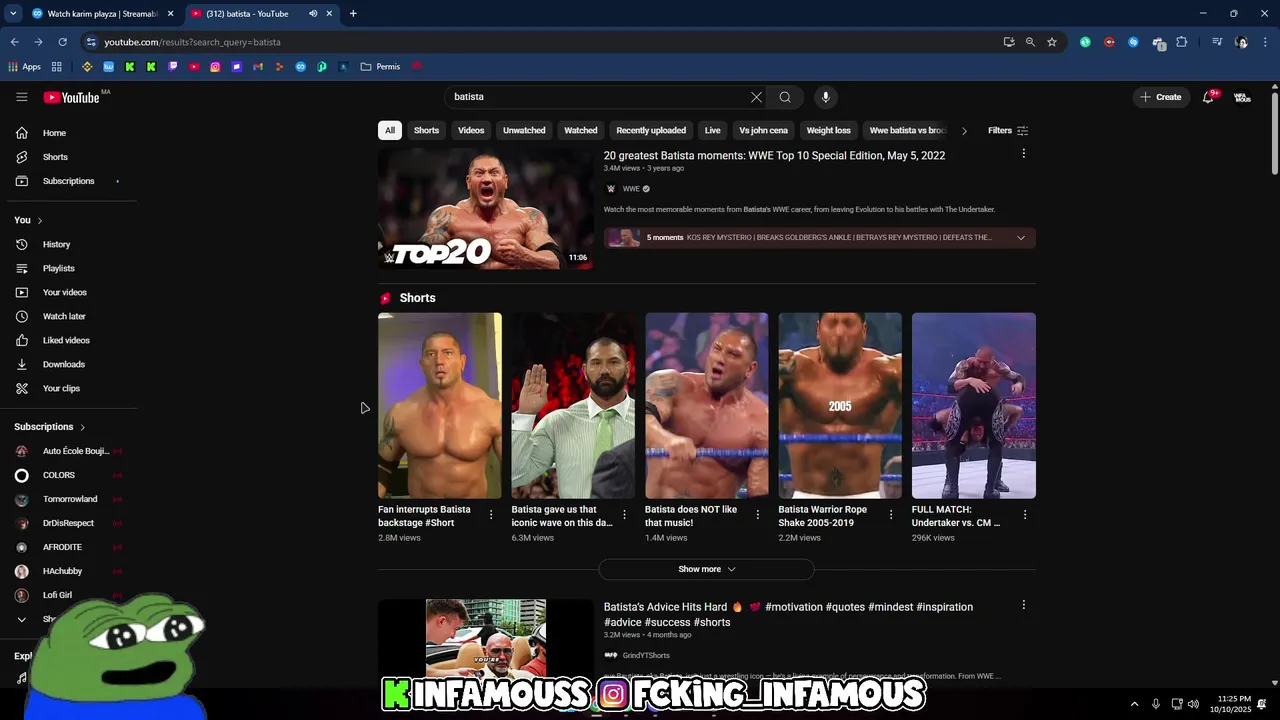
Task: Open the browser tab search dropdown
Action: 13,14
